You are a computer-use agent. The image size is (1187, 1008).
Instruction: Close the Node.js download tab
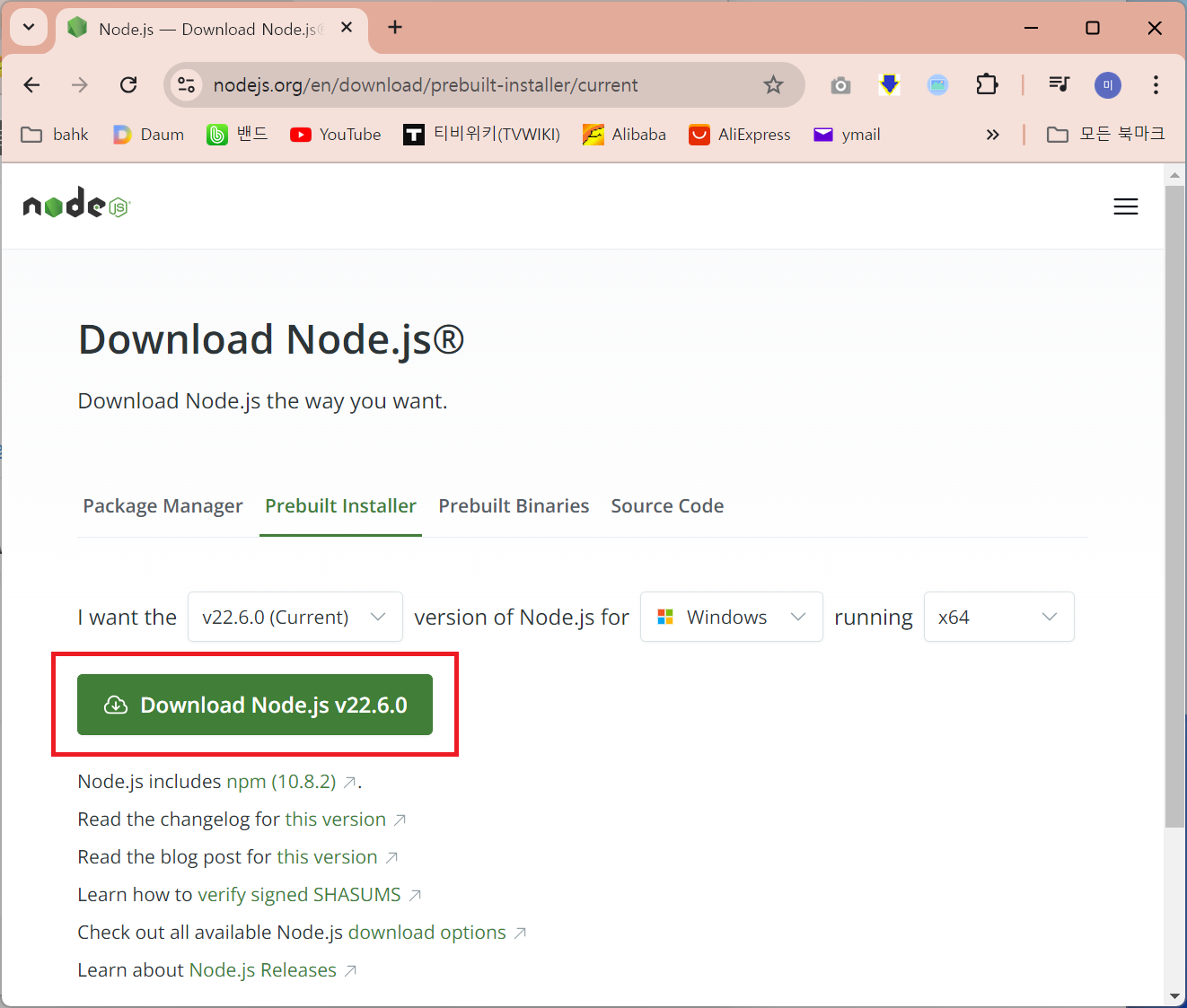point(347,28)
